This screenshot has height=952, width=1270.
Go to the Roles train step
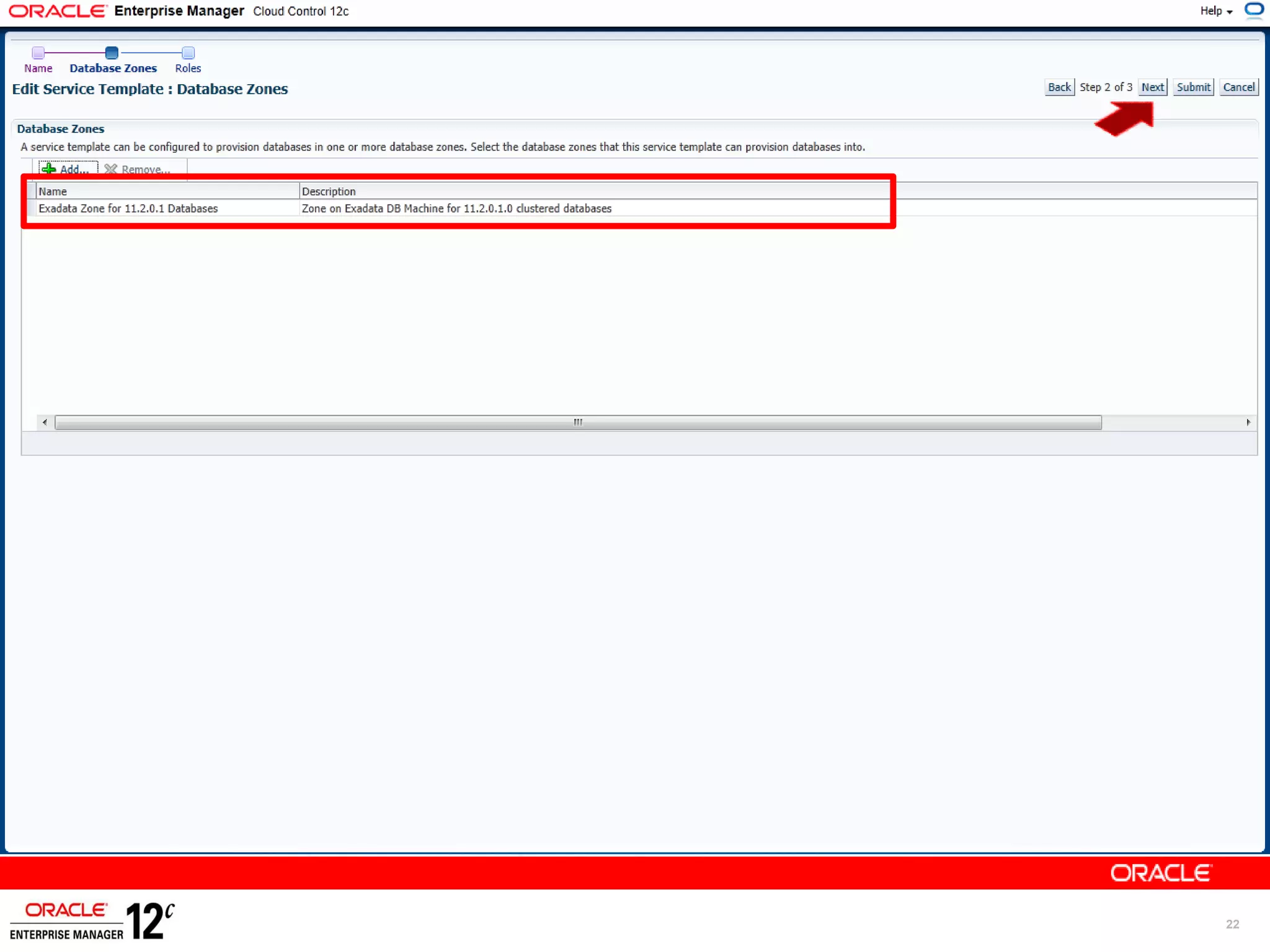coord(188,68)
